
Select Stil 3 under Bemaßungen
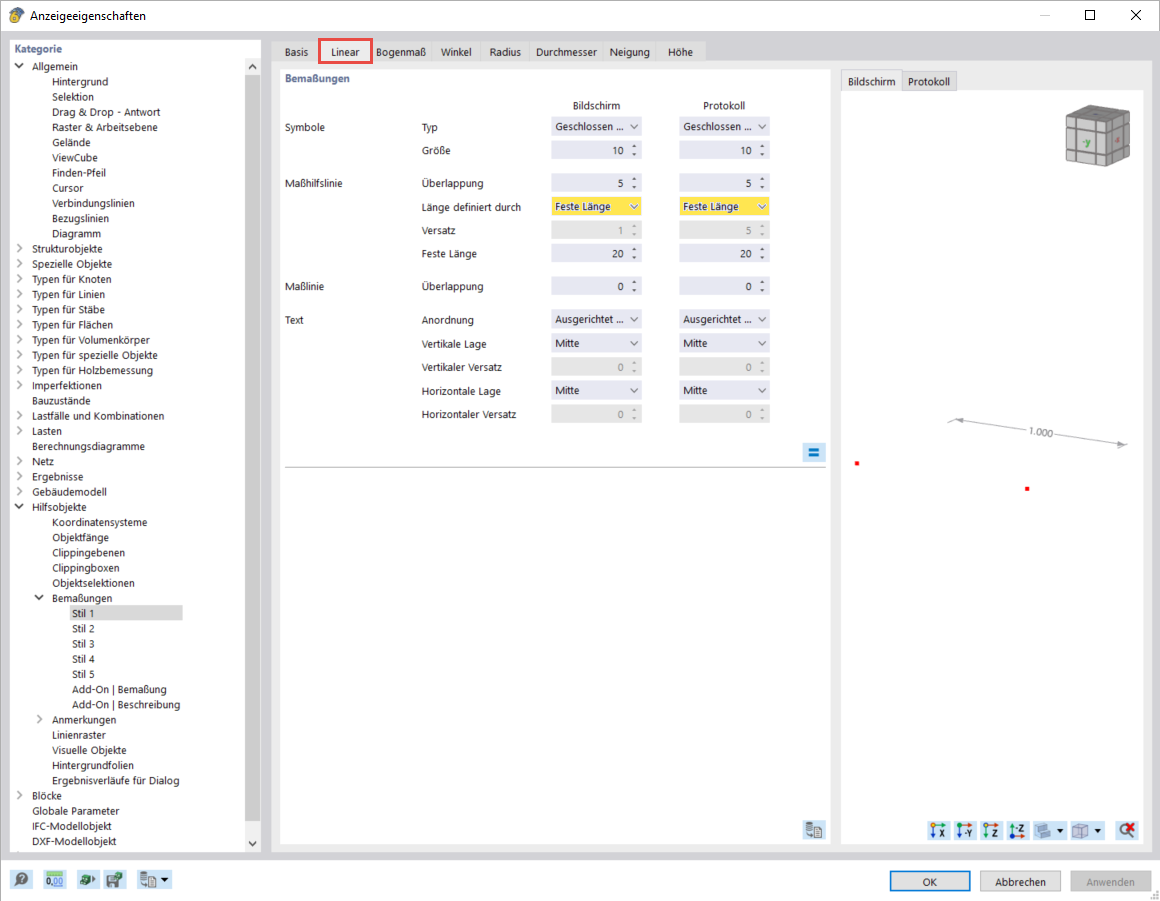tap(83, 643)
